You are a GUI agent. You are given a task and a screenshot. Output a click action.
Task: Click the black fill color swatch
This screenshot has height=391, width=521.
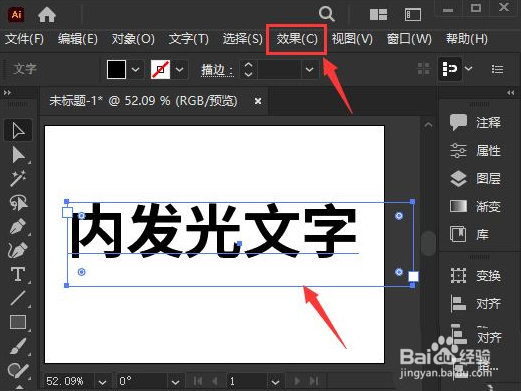tap(116, 69)
